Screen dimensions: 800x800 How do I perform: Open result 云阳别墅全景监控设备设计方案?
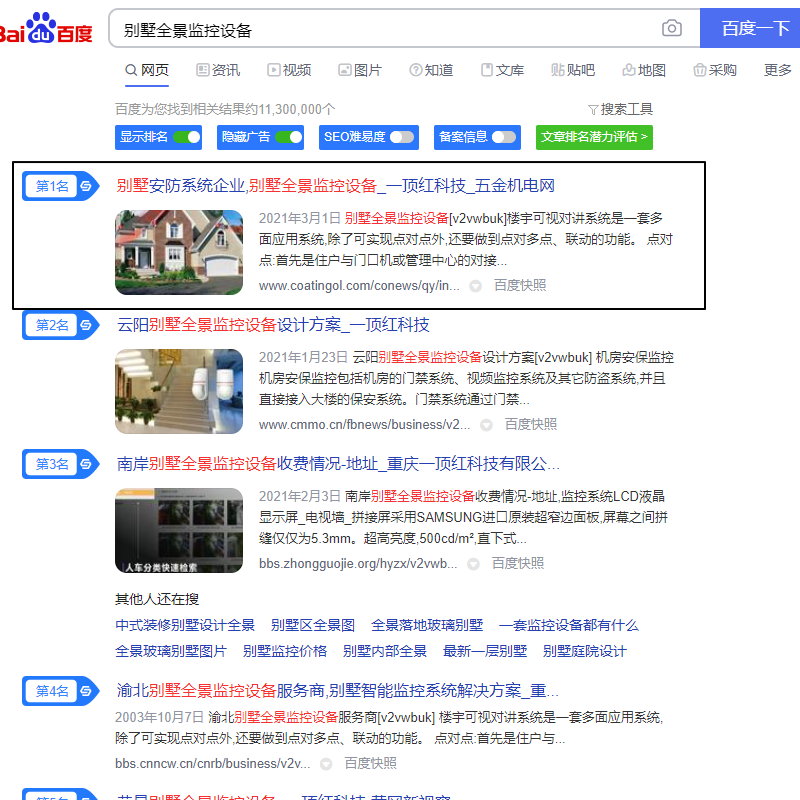(x=273, y=324)
